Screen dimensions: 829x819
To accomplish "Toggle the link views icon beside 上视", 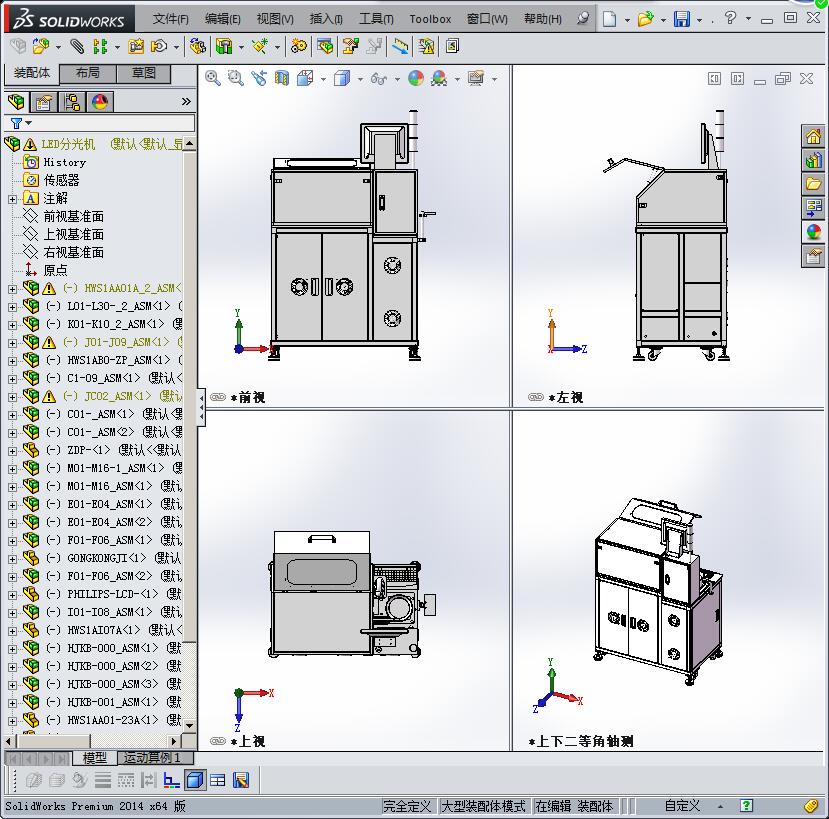I will click(218, 741).
